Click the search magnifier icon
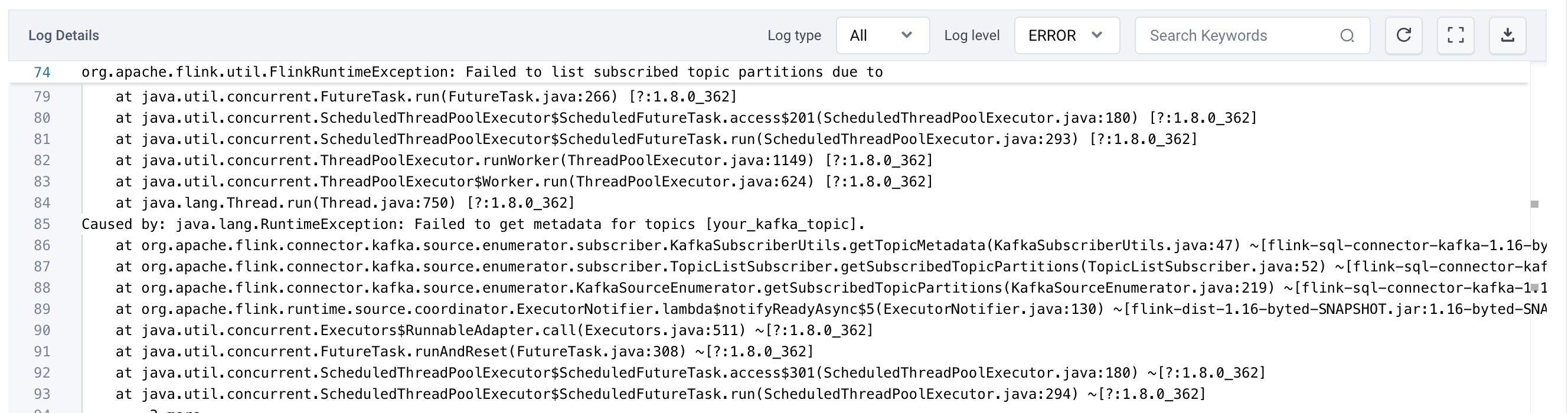 click(x=1347, y=36)
